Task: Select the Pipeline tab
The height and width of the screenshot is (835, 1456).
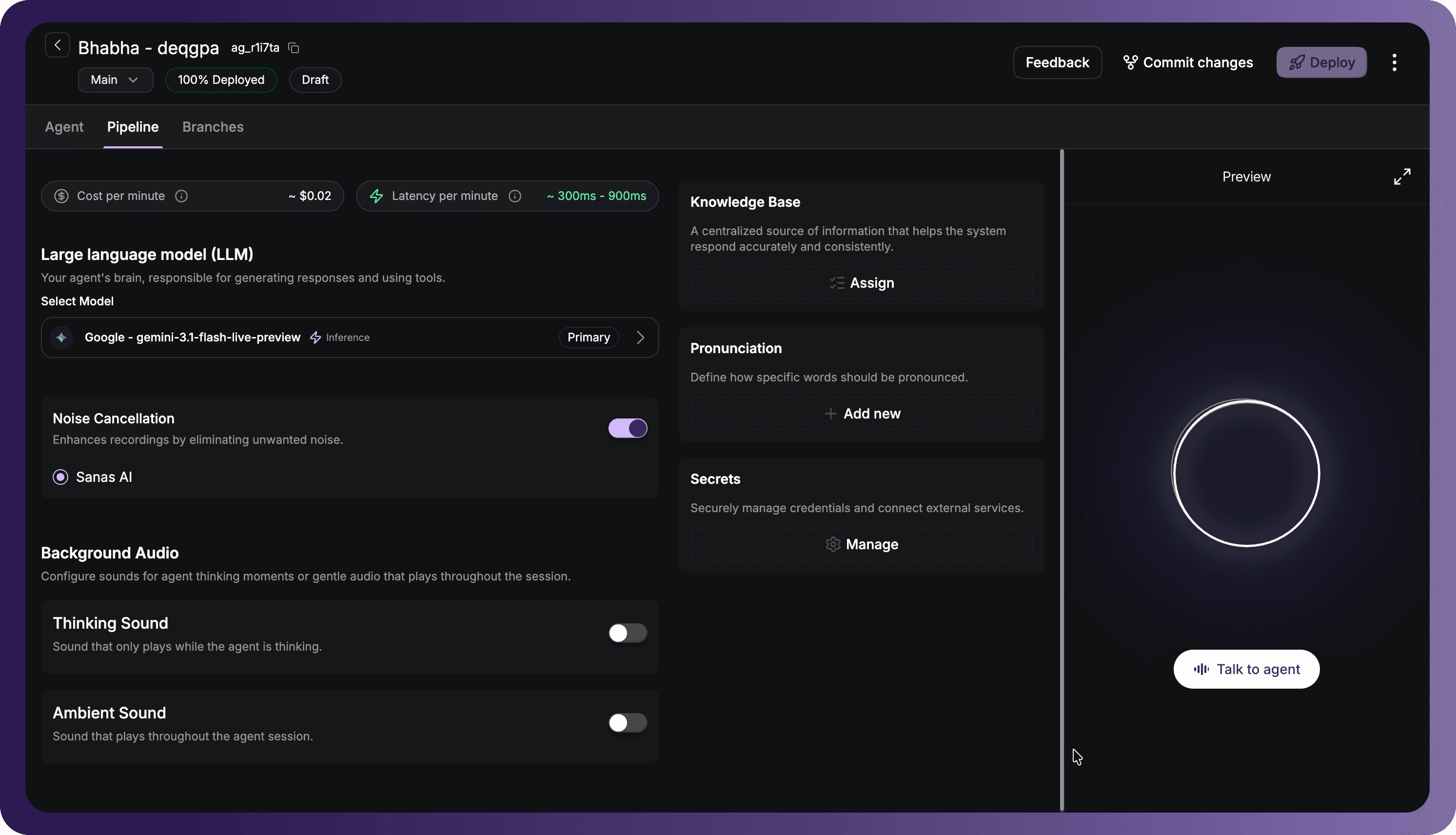Action: (133, 127)
